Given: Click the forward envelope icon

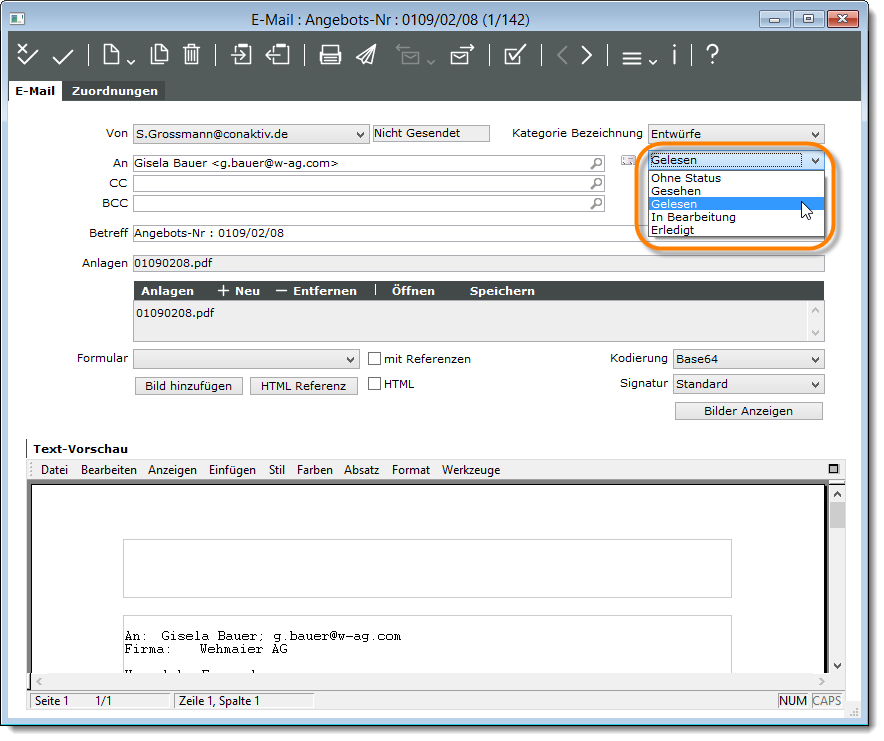Looking at the screenshot, I should coord(461,55).
